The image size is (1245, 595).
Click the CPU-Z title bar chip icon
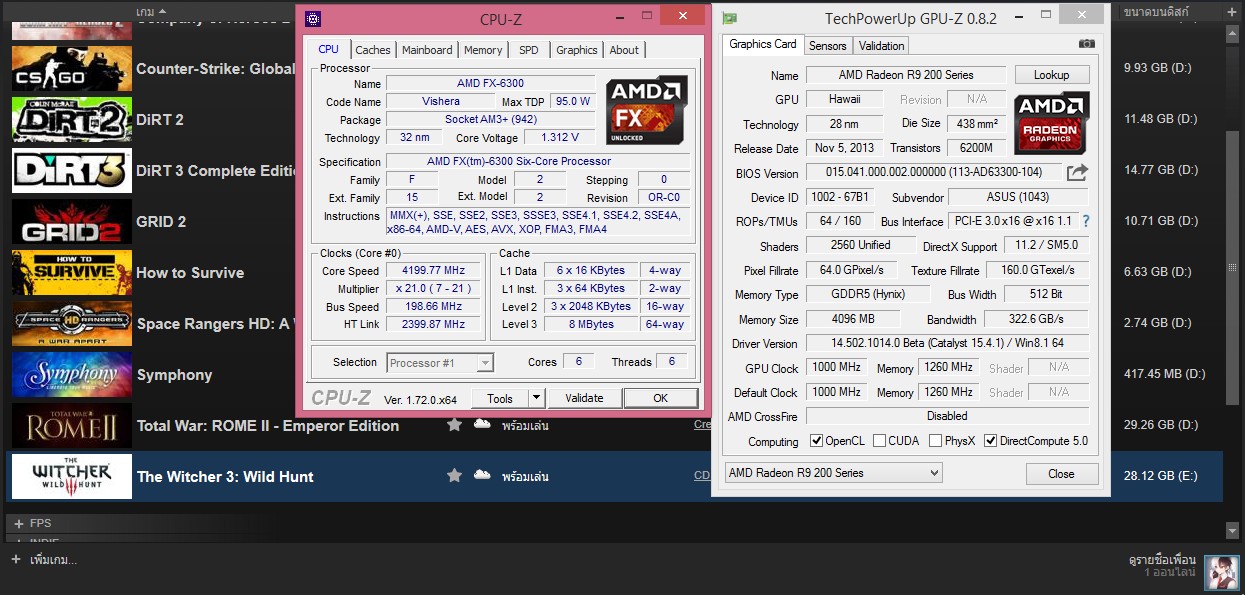(x=313, y=18)
